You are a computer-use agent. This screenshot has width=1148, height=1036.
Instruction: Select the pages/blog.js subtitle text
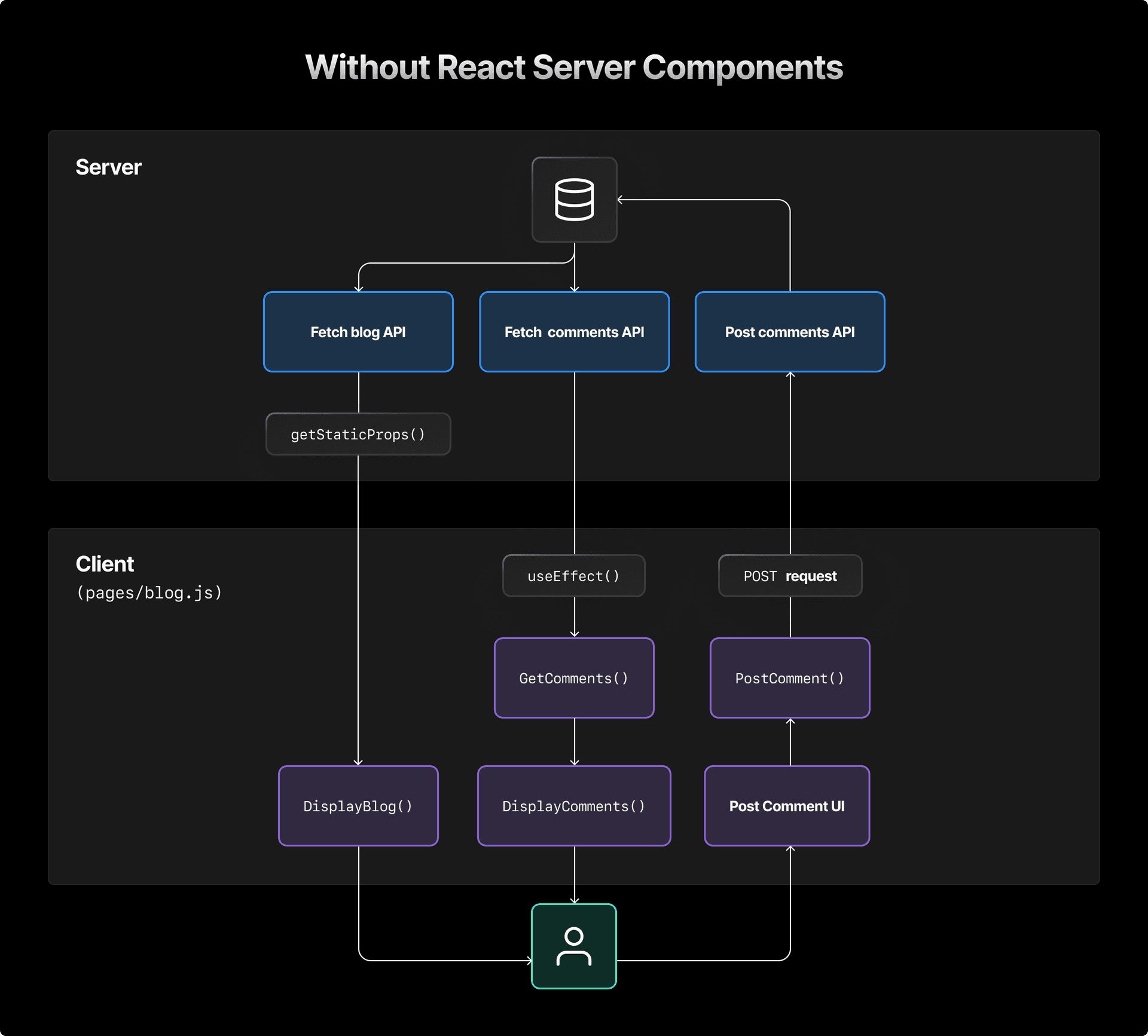tap(149, 592)
